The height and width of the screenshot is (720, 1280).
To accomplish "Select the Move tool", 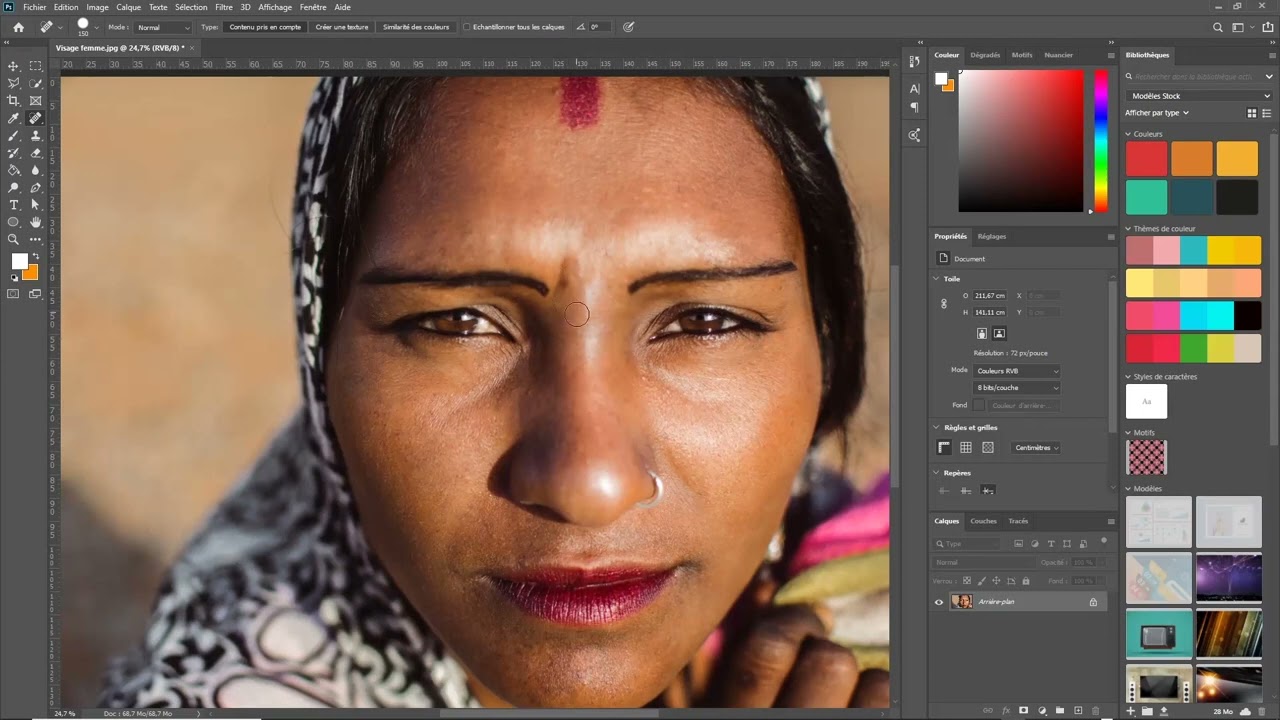I will (14, 66).
